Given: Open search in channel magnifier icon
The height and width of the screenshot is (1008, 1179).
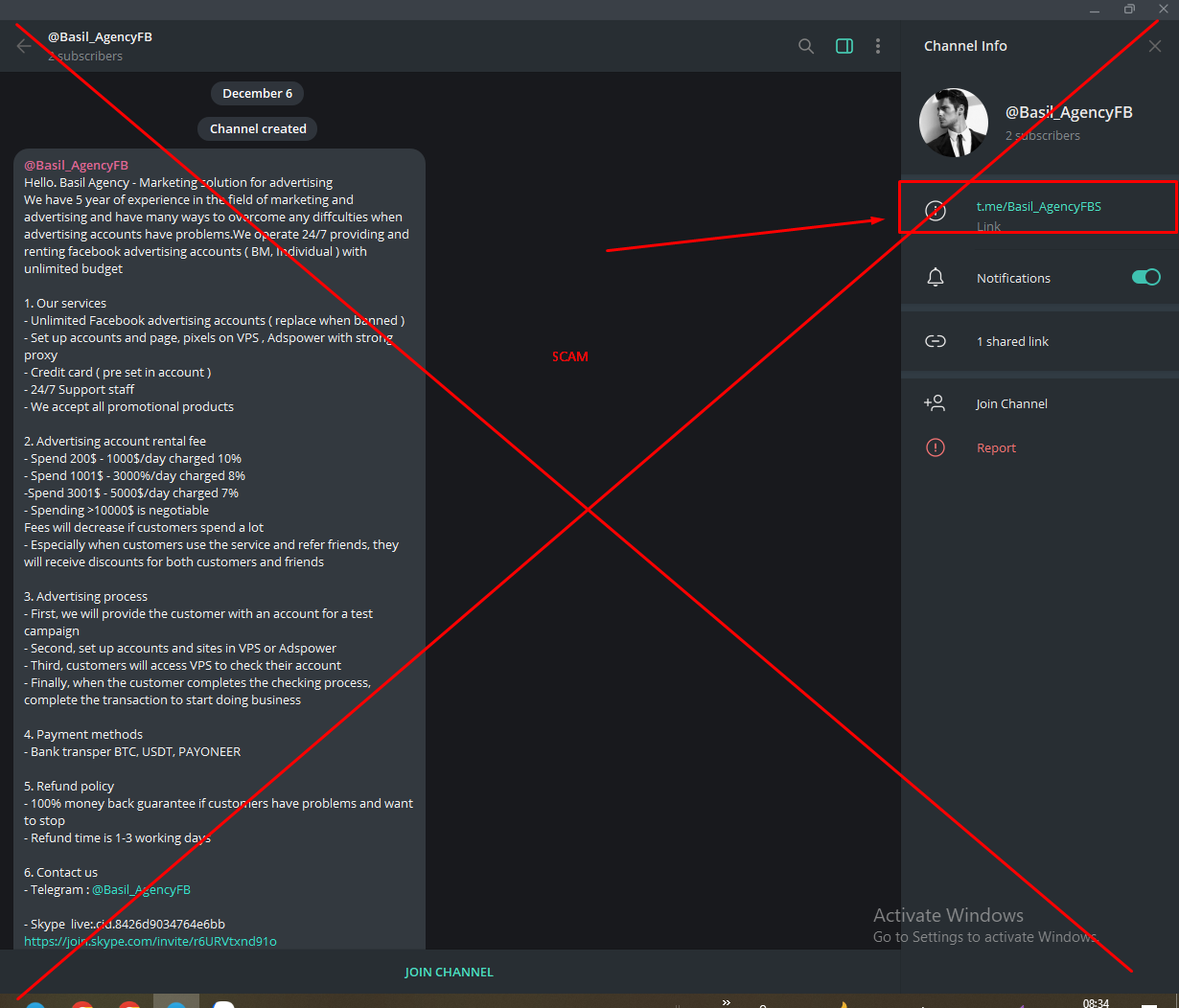Looking at the screenshot, I should coord(806,46).
